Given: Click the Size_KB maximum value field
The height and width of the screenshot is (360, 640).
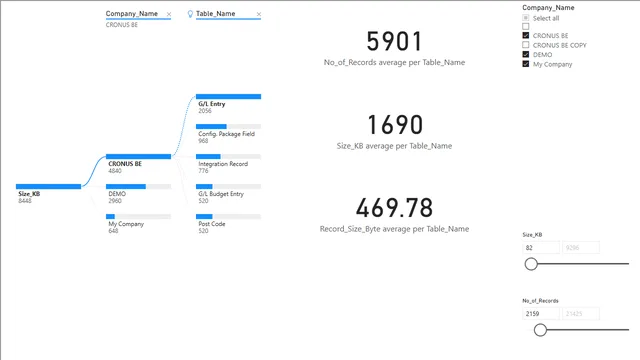Looking at the screenshot, I should pos(581,248).
